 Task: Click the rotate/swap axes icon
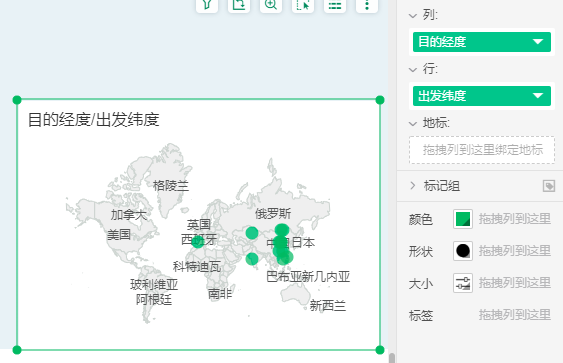239,5
